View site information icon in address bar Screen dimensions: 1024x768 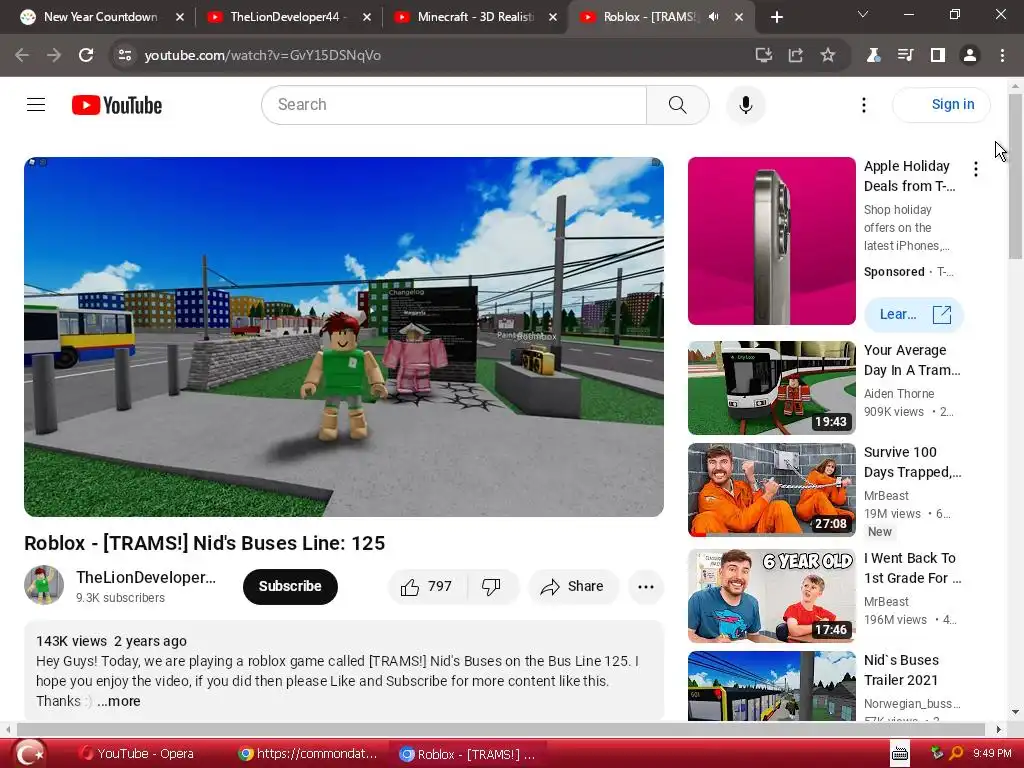point(125,56)
